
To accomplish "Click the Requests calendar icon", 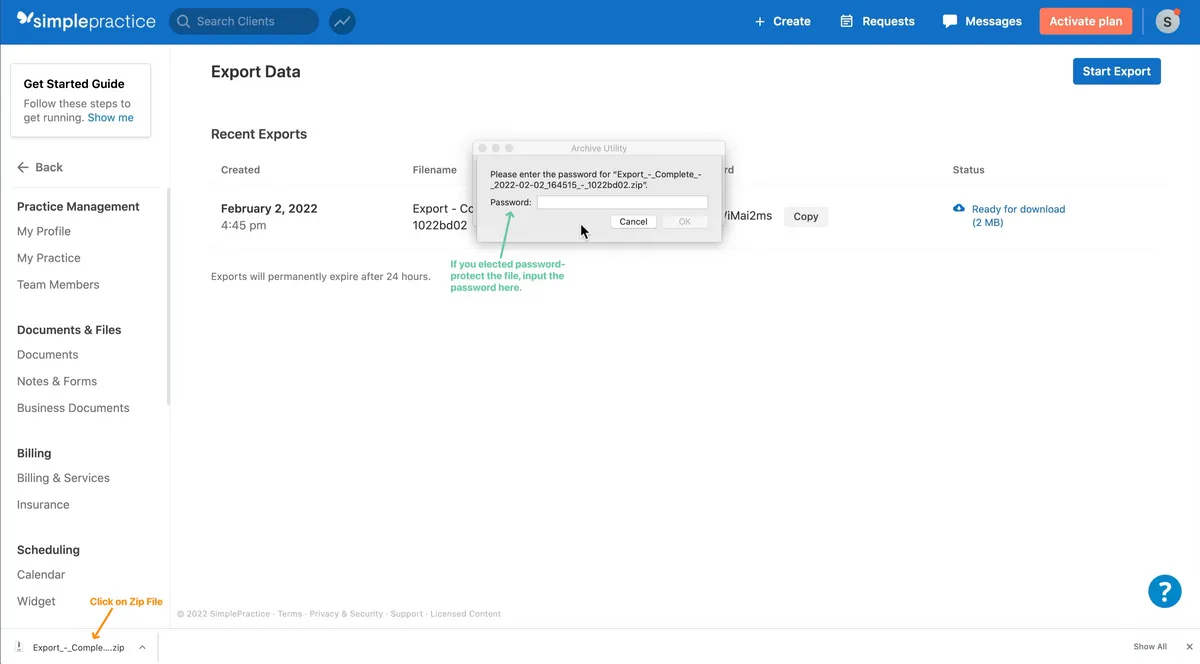I will coord(847,21).
